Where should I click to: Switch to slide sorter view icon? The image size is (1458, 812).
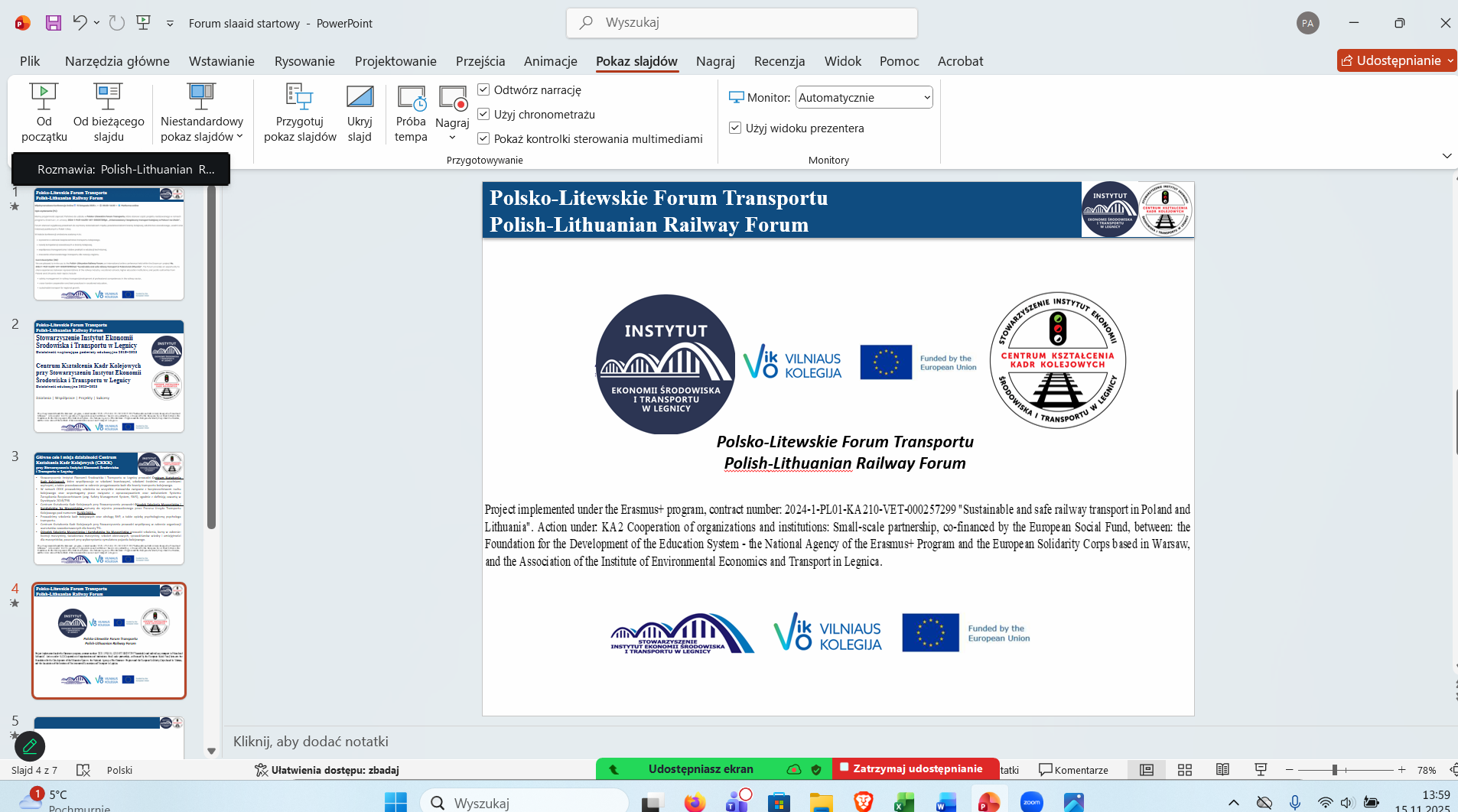(x=1184, y=770)
